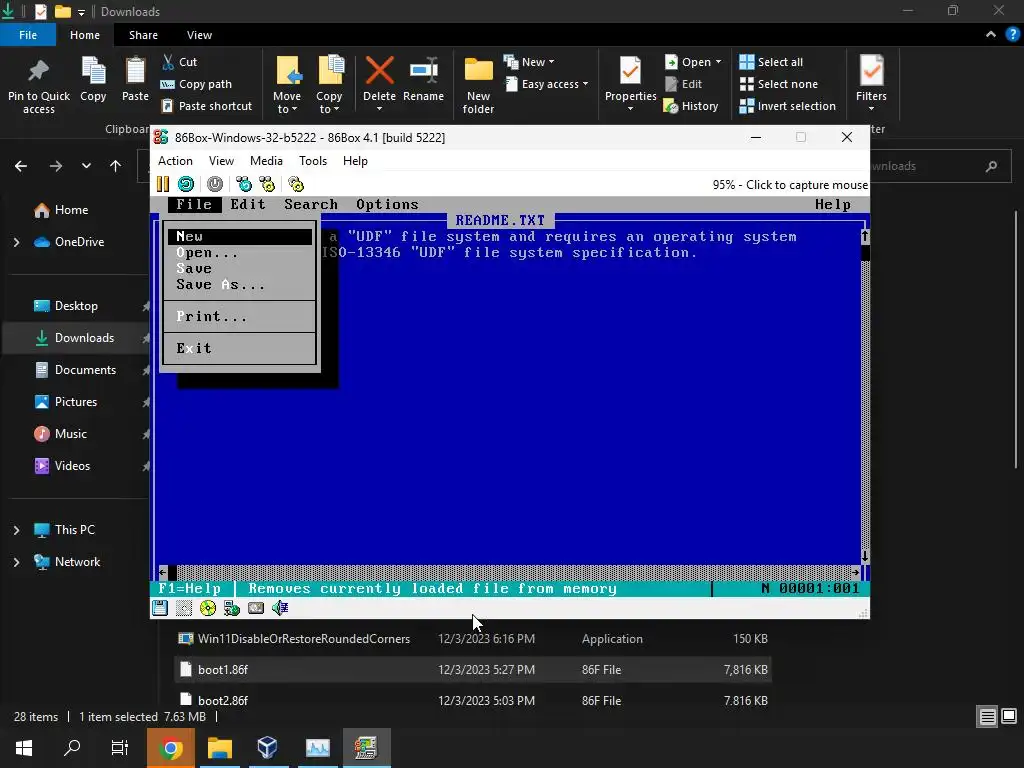Expand the Network tree node
The height and width of the screenshot is (768, 1024).
point(16,562)
